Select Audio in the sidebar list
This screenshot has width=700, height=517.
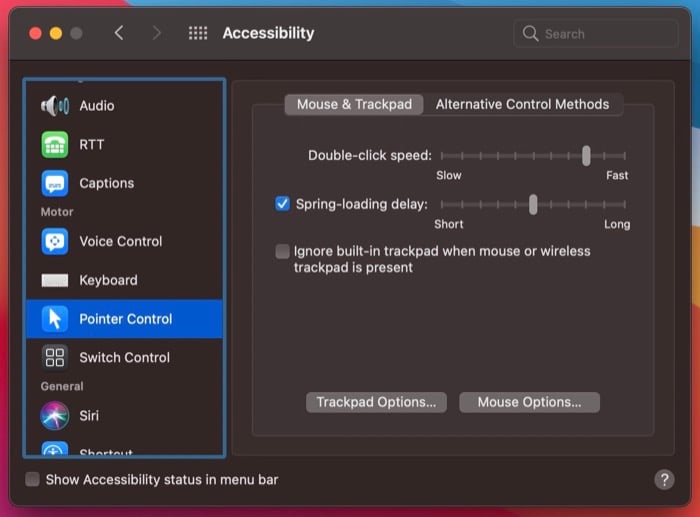pyautogui.click(x=124, y=106)
